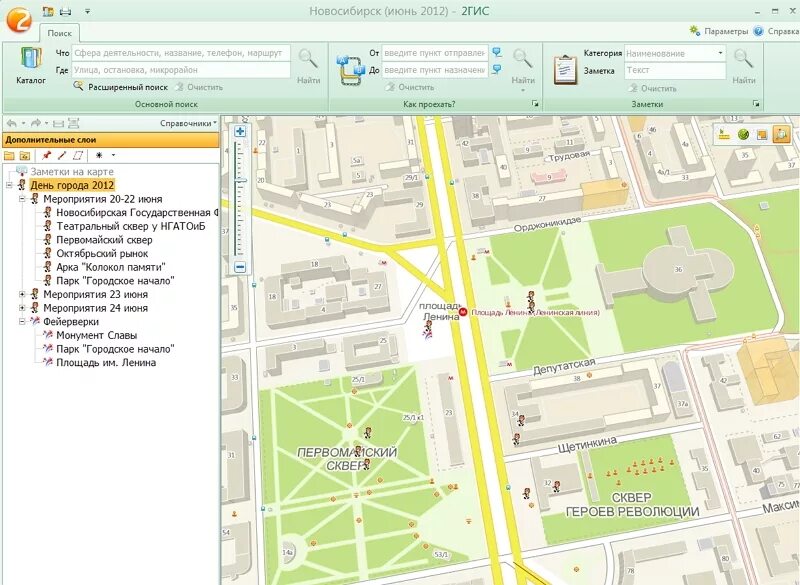Toggle the green radar tool on map
Viewport: 800px width, 585px height.
743,135
